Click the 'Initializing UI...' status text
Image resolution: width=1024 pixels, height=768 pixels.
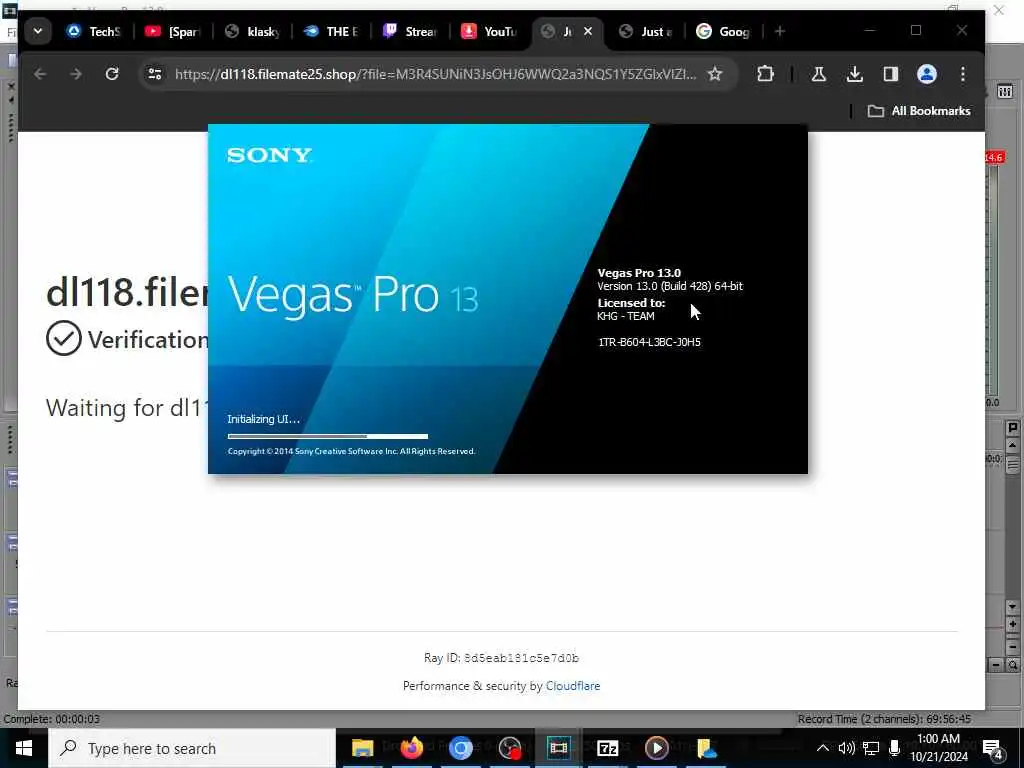[264, 419]
